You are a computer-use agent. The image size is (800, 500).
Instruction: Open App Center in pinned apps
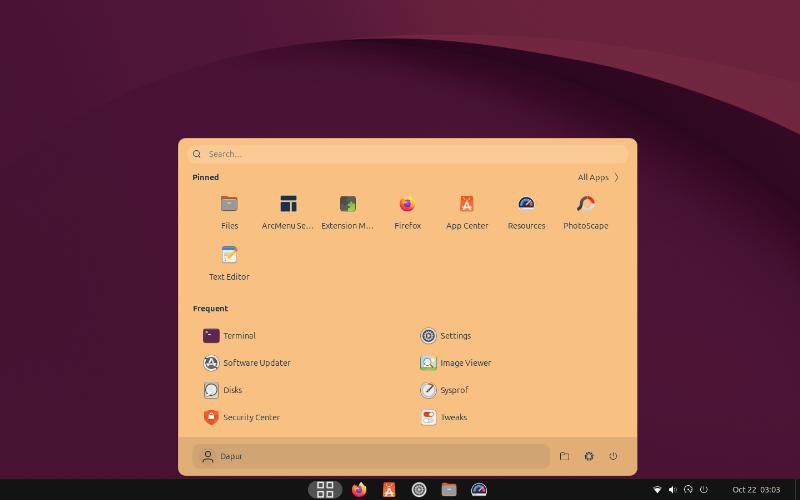coord(467,213)
